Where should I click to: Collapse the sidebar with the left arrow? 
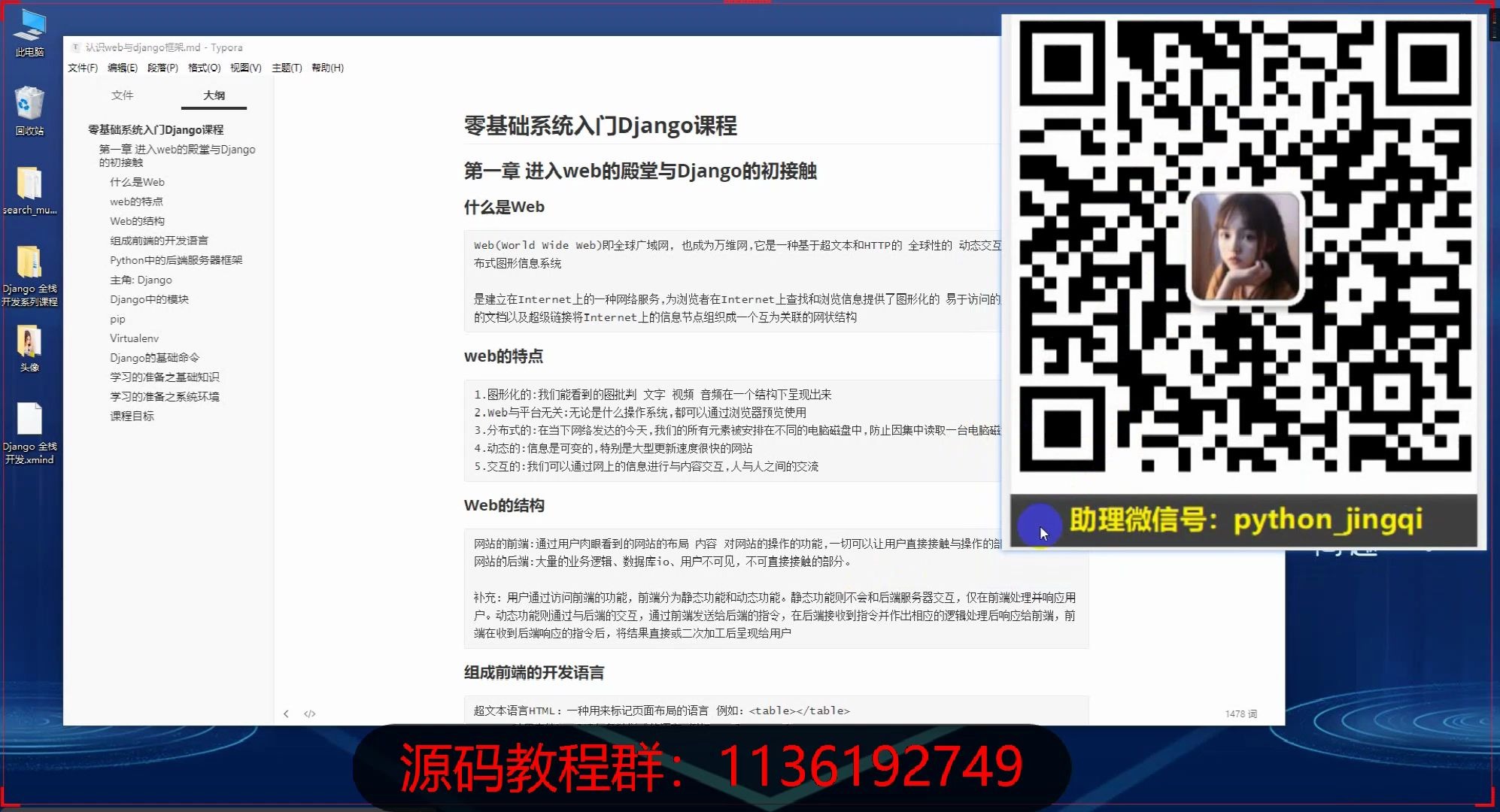tap(286, 714)
